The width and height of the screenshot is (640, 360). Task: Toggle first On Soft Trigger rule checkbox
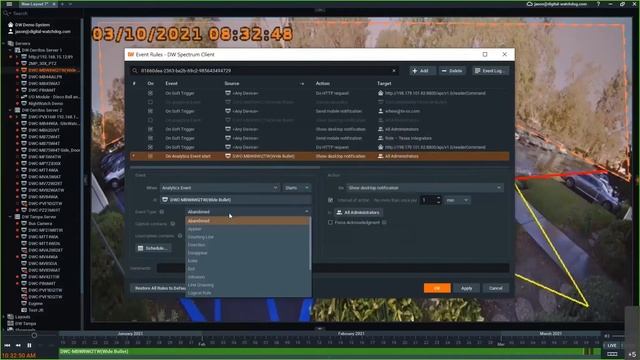click(150, 93)
